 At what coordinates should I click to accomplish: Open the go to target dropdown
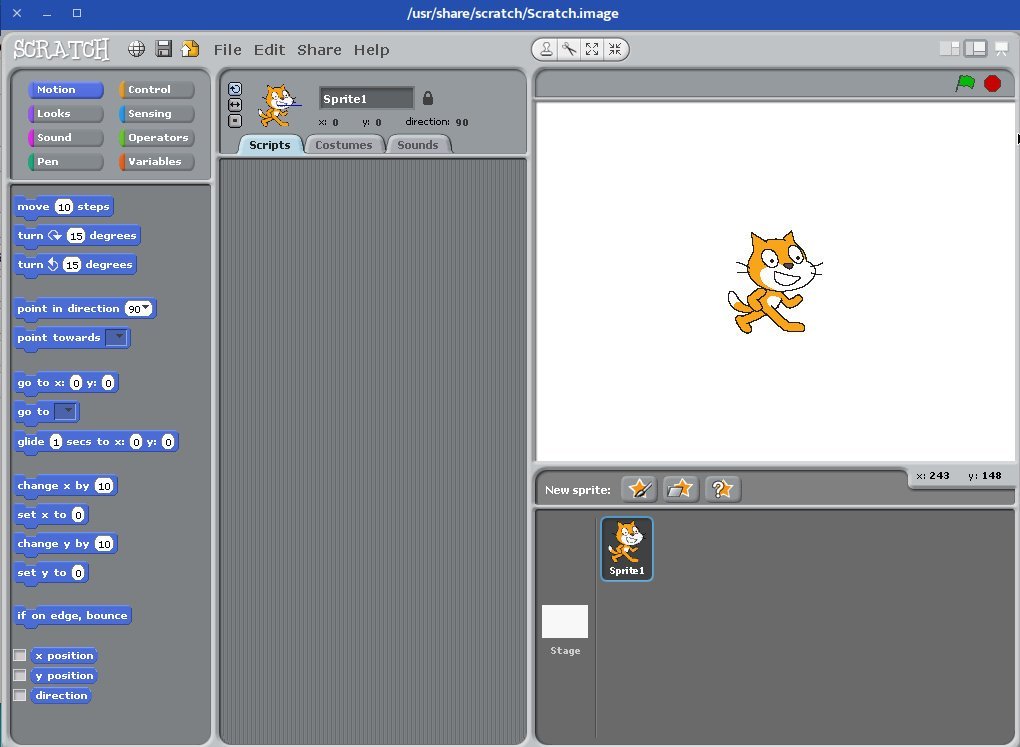[x=66, y=411]
